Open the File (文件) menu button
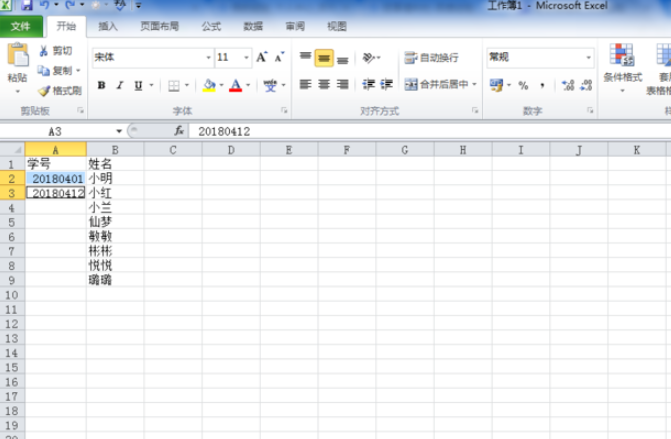This screenshot has width=671, height=439. tap(21, 26)
